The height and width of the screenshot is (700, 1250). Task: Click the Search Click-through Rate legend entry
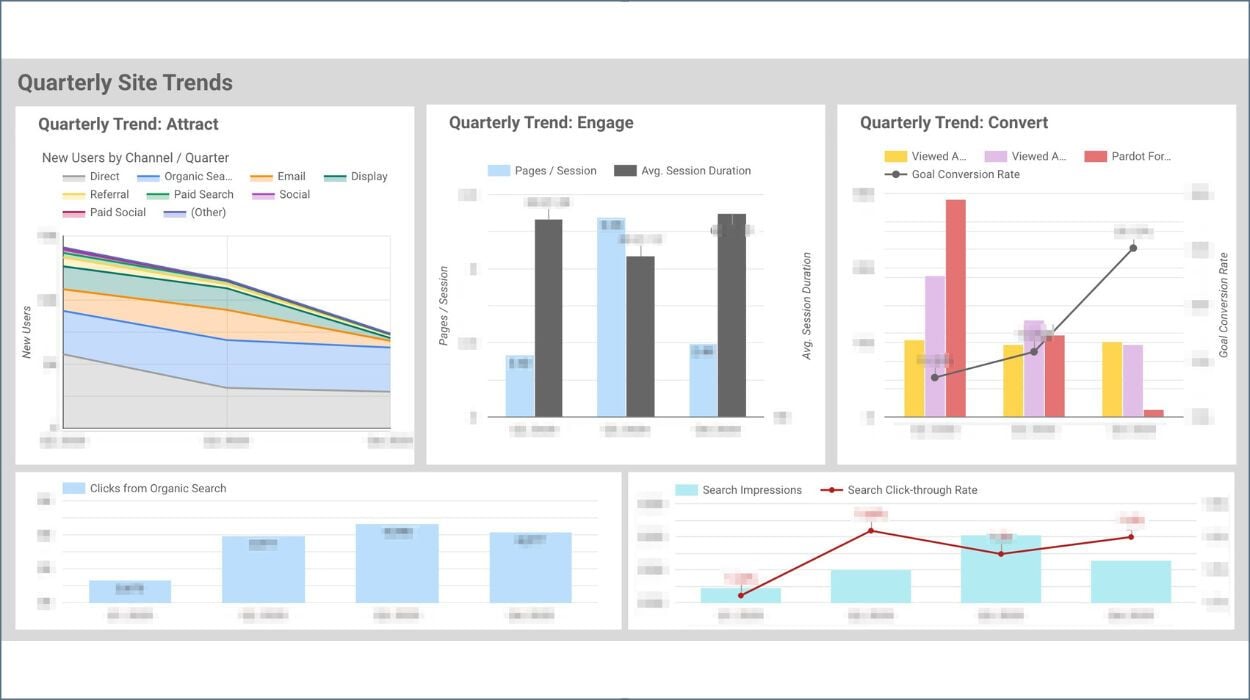tap(899, 490)
